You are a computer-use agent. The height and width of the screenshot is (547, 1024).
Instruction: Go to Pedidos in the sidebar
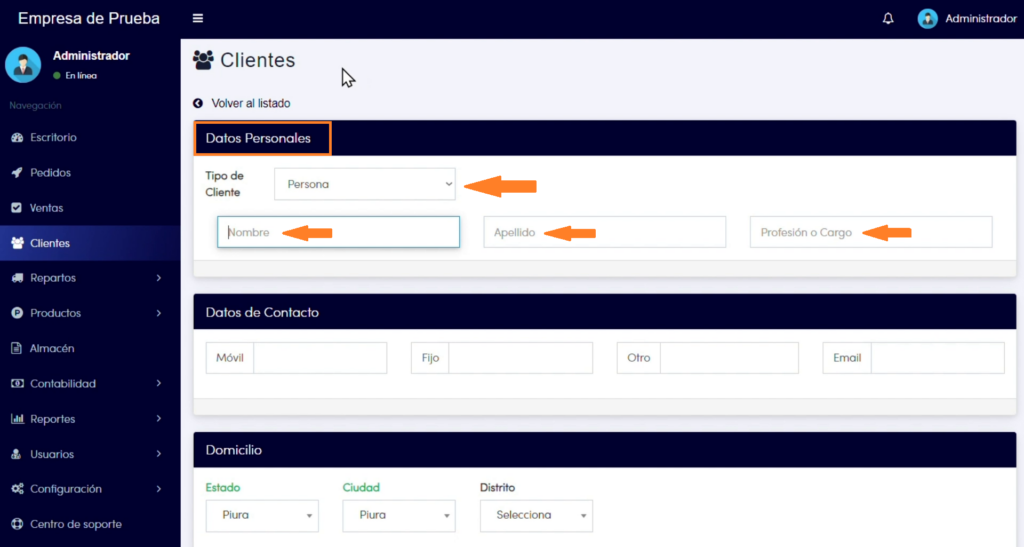[x=90, y=173]
